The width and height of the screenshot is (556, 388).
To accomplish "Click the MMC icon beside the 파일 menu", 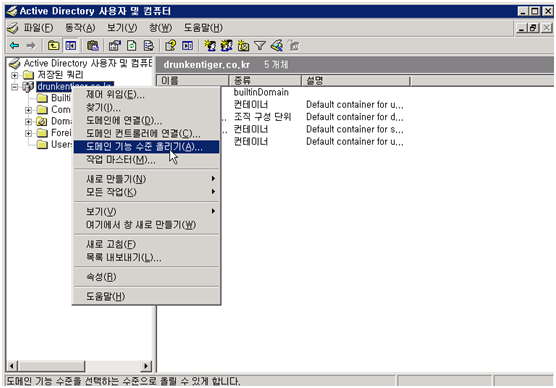I will point(13,28).
